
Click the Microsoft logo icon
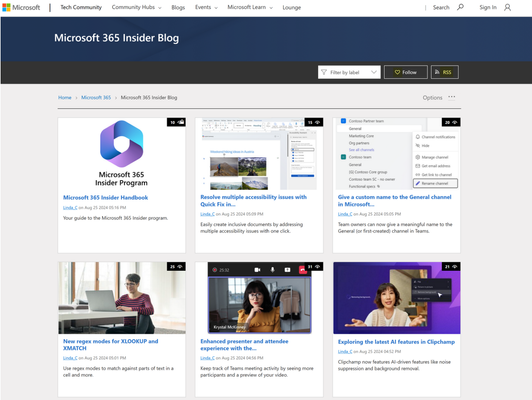click(6, 7)
